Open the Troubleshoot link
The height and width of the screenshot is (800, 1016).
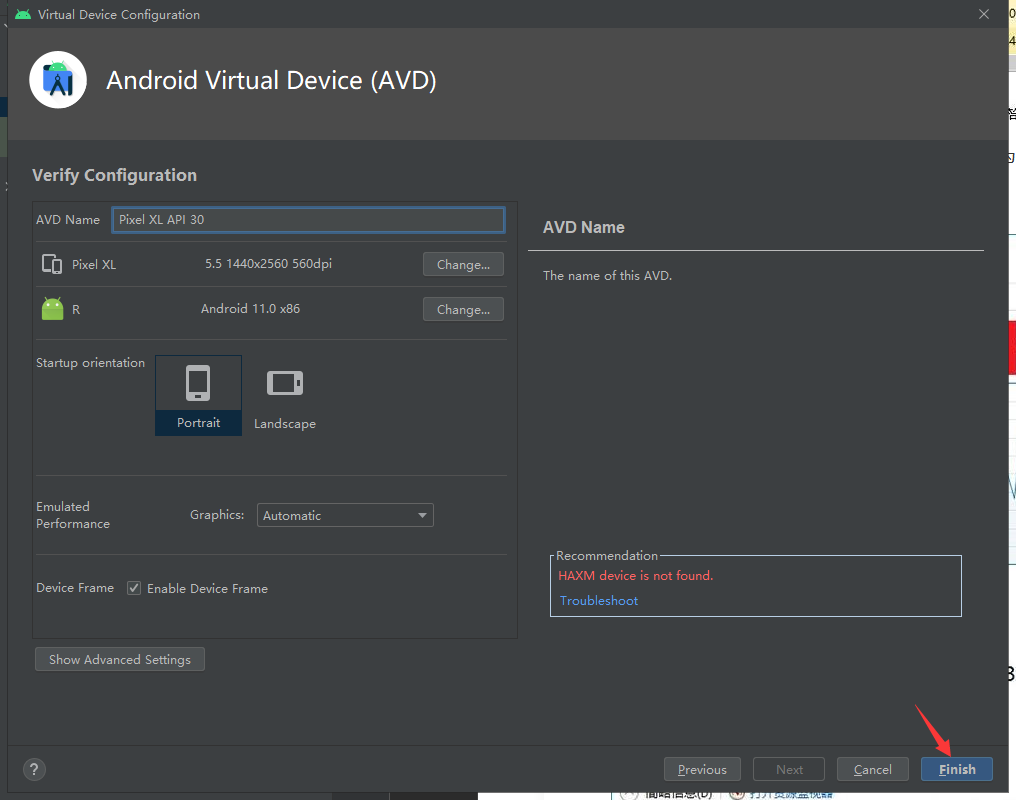pos(599,600)
